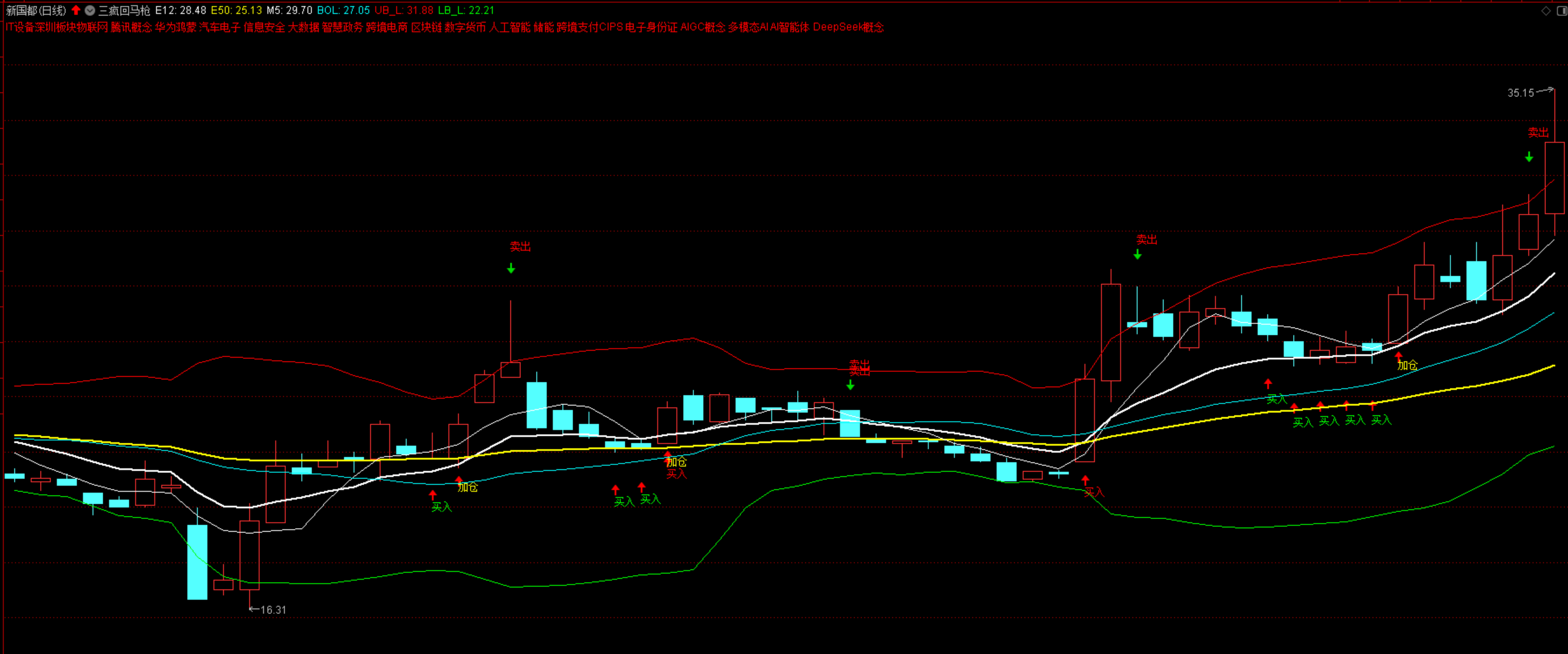Click the 新国都(日线) stock title
Viewport: 1568px width, 654px height.
pos(36,10)
